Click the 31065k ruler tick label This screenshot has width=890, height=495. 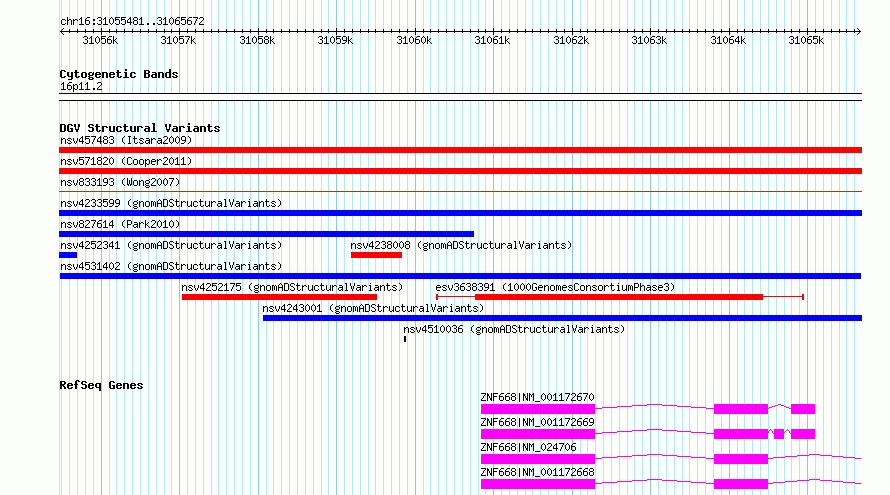tap(806, 41)
